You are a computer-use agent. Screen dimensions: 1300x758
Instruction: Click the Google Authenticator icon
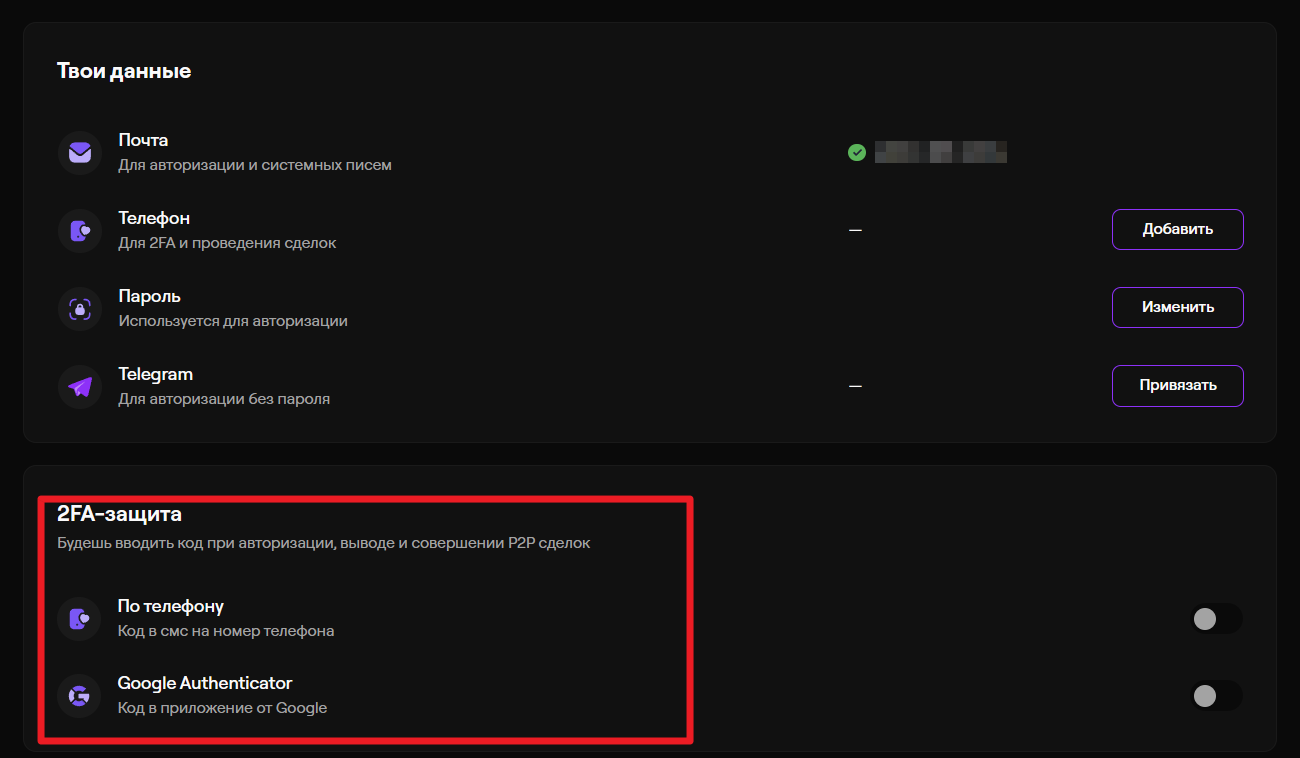click(80, 696)
